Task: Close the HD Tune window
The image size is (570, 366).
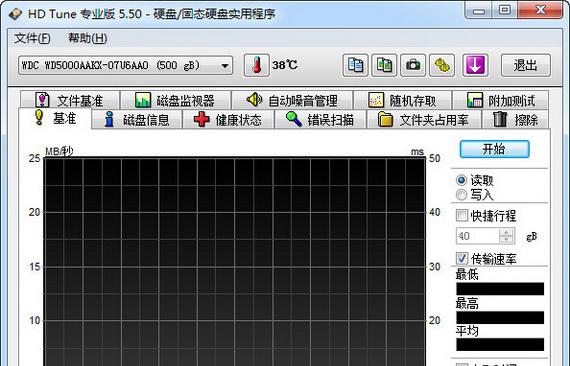Action: click(x=541, y=11)
